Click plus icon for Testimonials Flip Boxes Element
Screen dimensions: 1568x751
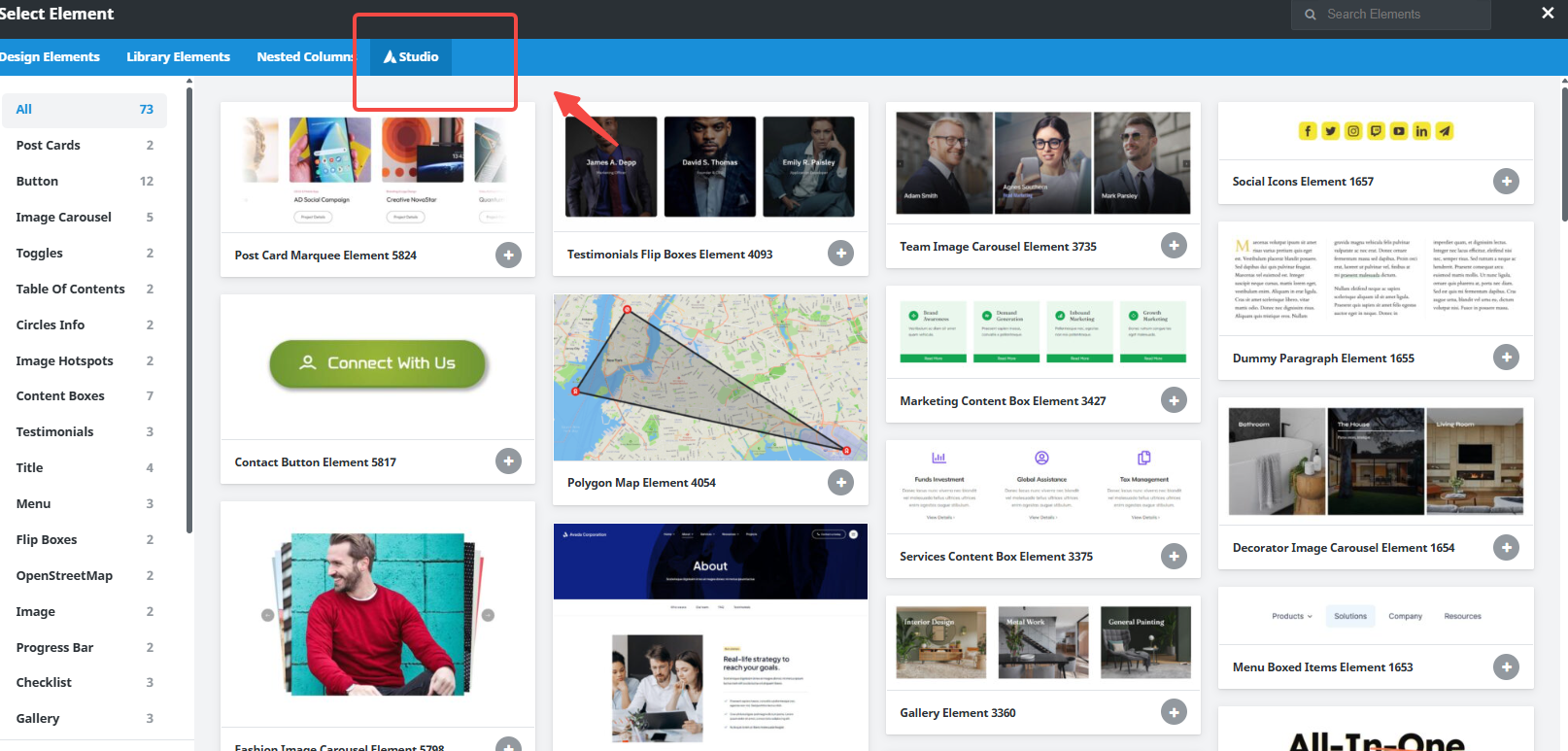(840, 254)
